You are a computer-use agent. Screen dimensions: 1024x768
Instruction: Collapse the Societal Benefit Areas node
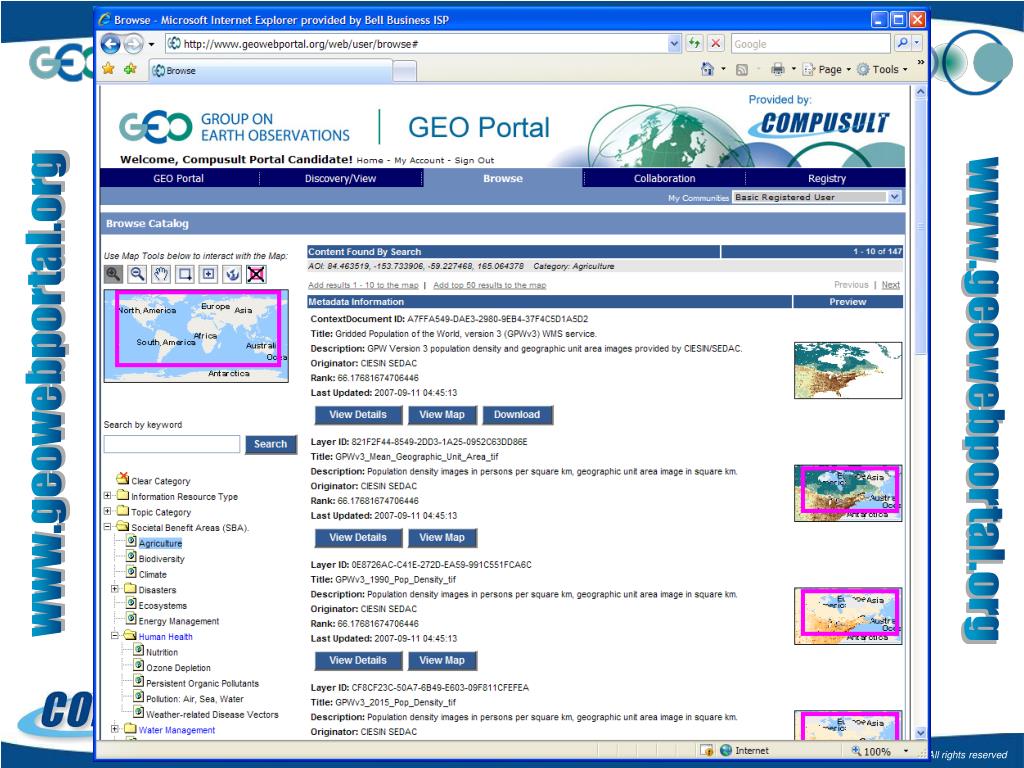108,526
